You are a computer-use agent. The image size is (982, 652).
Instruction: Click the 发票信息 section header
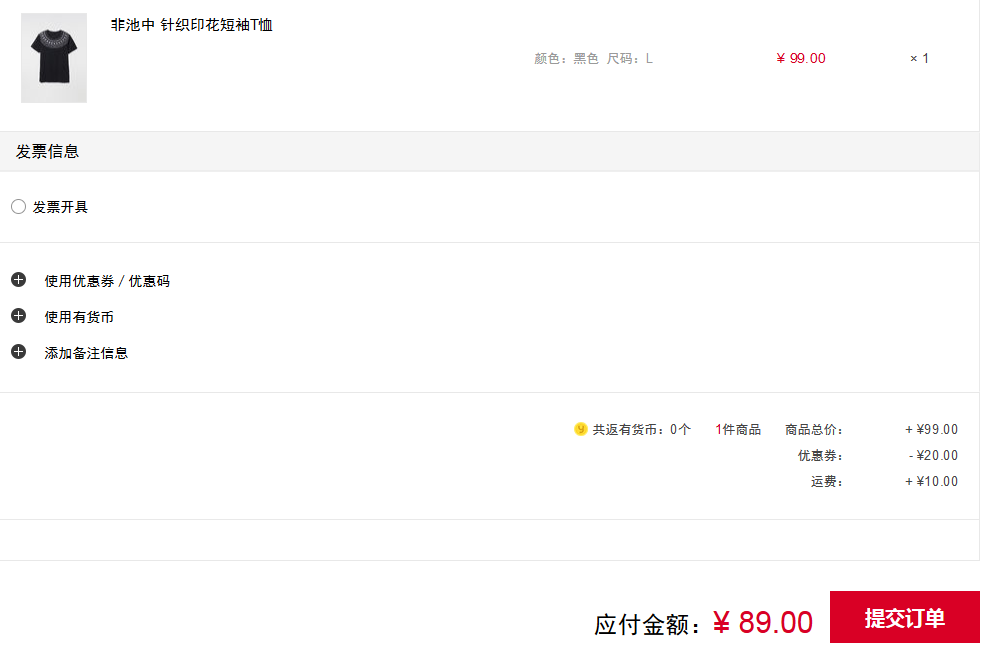48,152
